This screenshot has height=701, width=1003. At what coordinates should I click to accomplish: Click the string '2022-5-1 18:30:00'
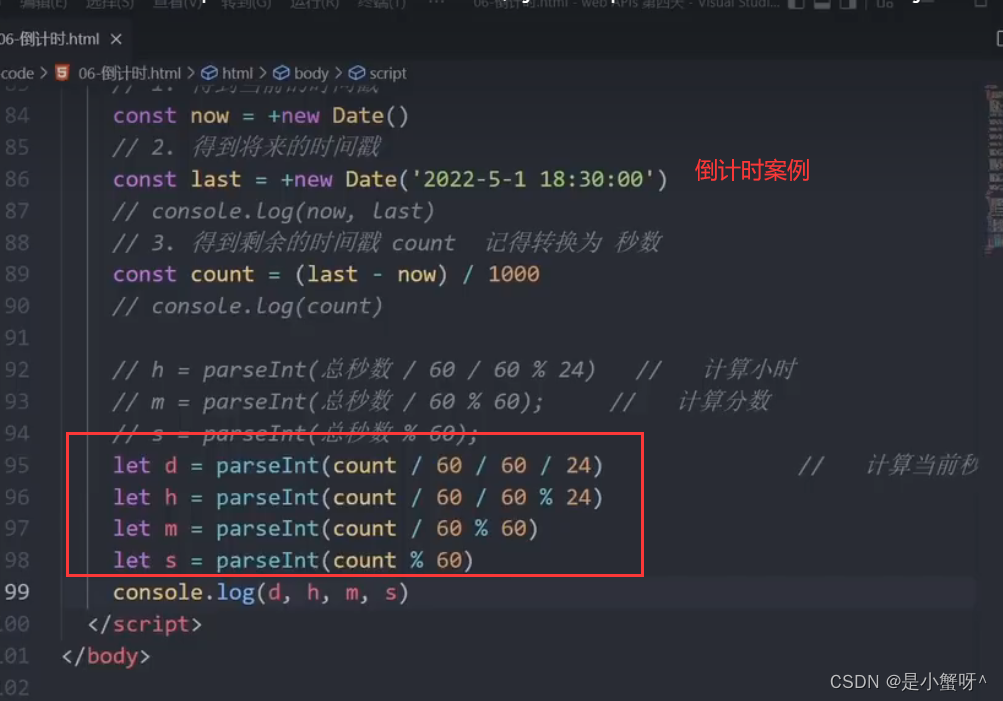(533, 179)
